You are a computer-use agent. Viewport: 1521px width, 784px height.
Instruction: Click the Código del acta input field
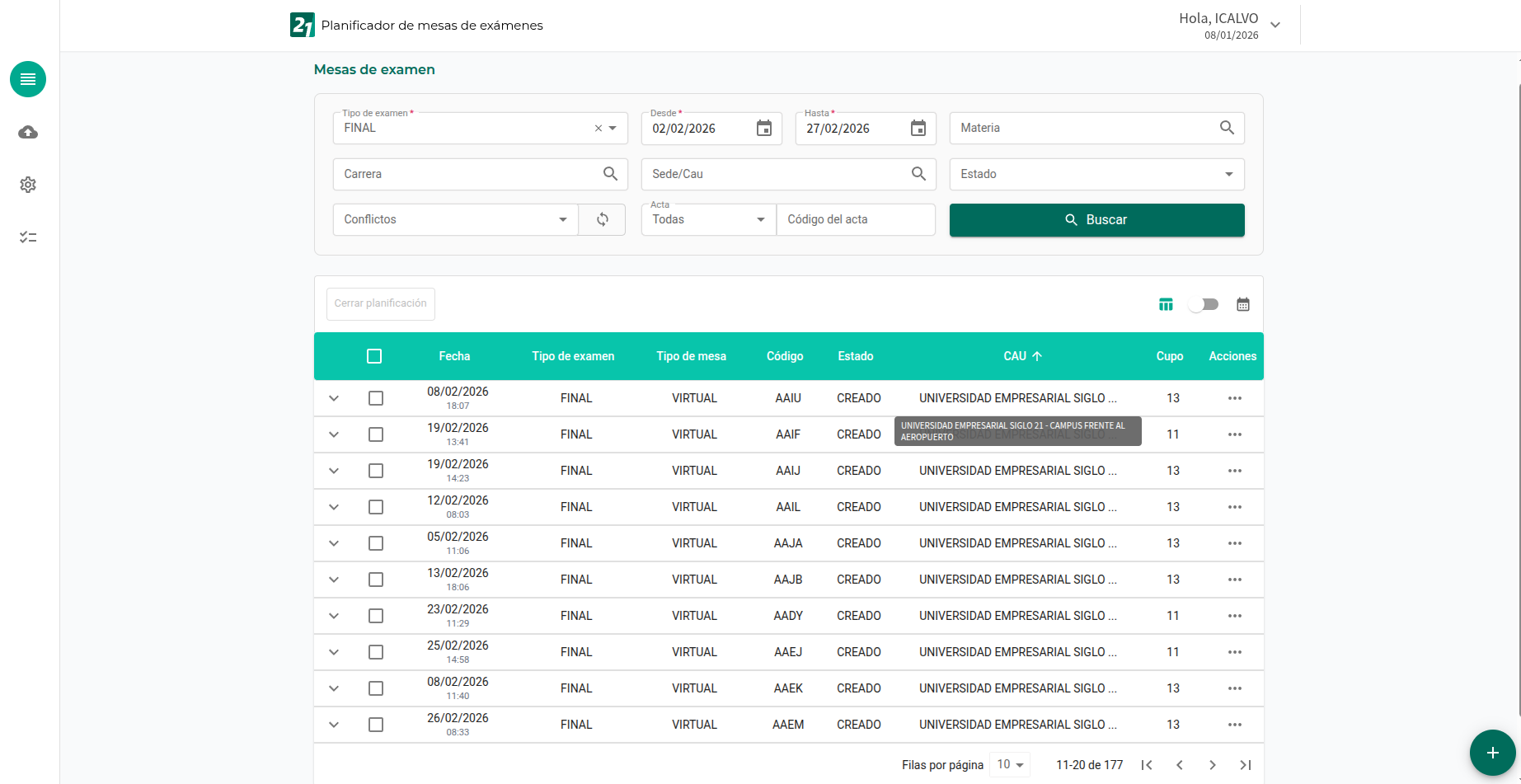[x=855, y=219]
